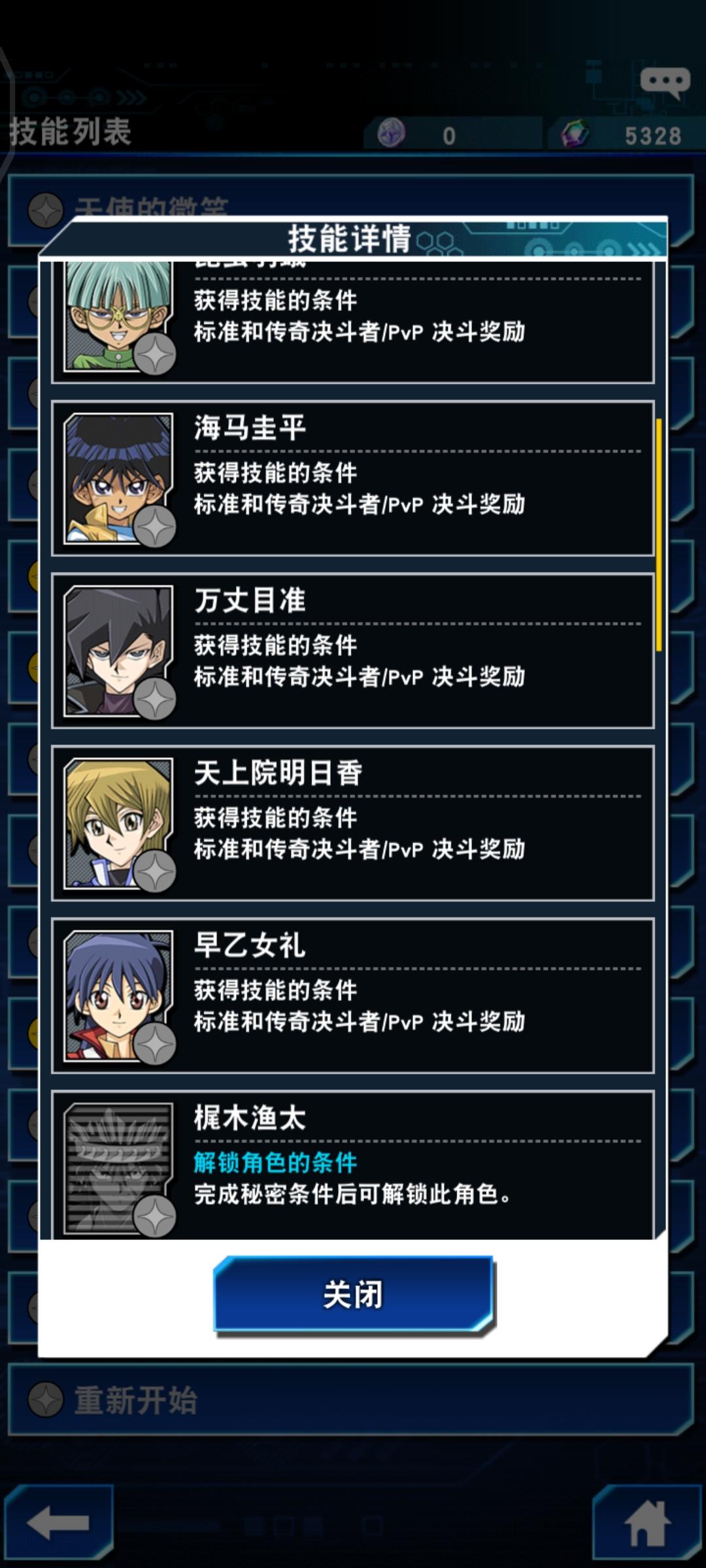Tap the chat speech bubble icon
This screenshot has width=706, height=1568.
(x=665, y=82)
